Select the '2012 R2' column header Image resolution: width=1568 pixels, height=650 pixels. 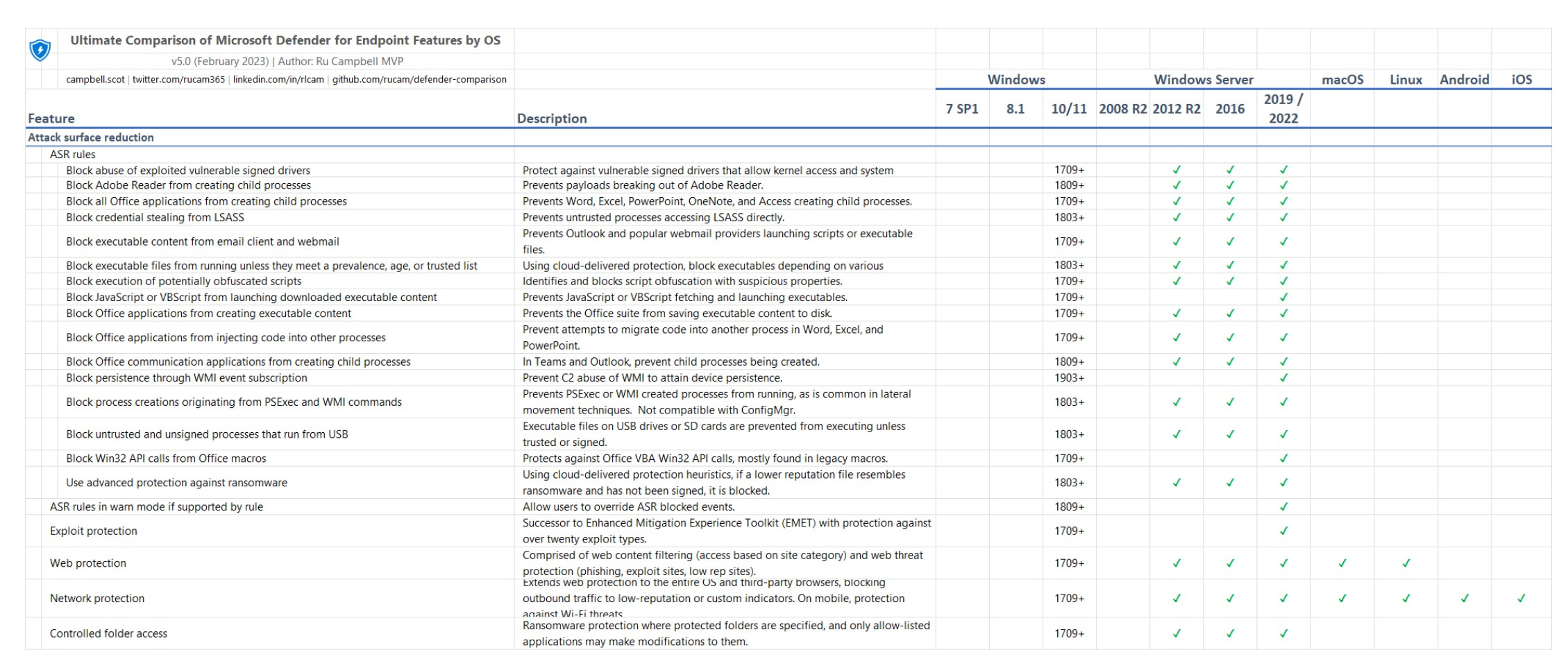coord(1177,109)
